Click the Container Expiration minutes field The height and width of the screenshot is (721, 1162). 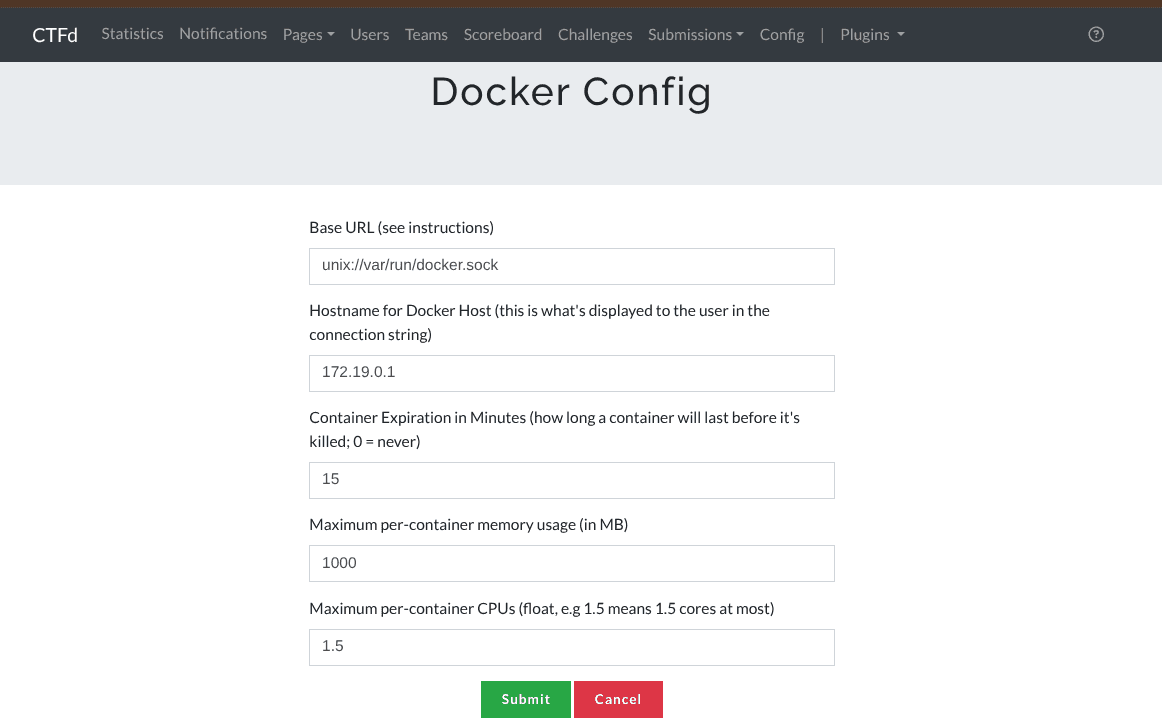click(571, 480)
